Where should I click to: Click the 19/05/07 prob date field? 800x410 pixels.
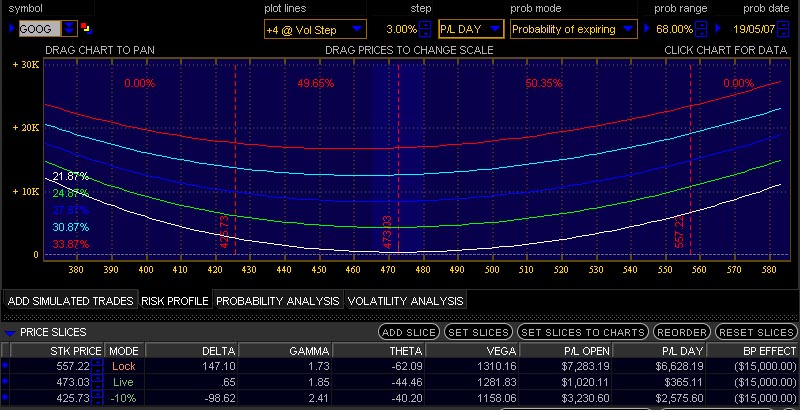pos(754,29)
